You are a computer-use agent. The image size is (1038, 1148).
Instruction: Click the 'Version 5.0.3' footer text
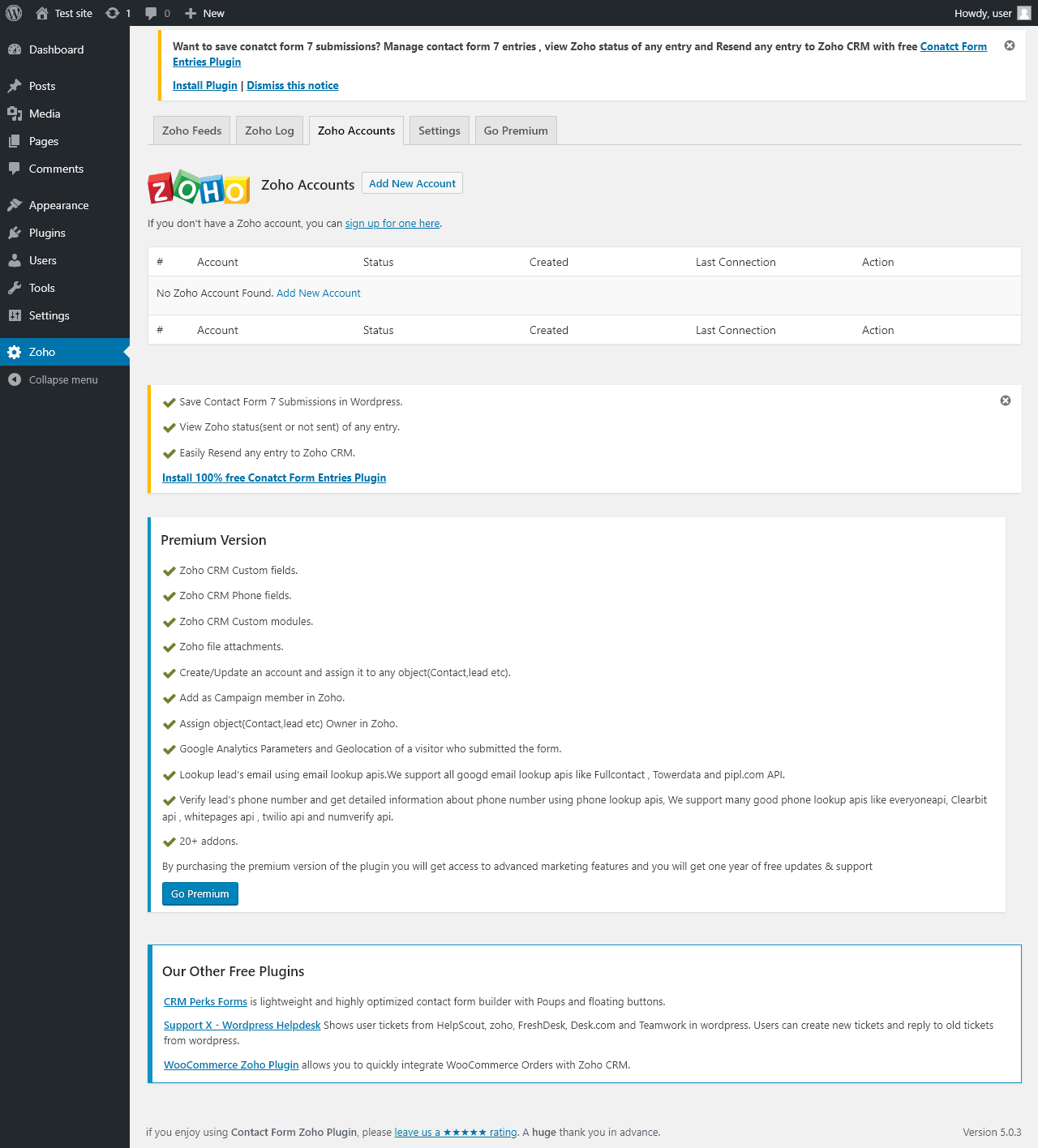click(992, 1133)
